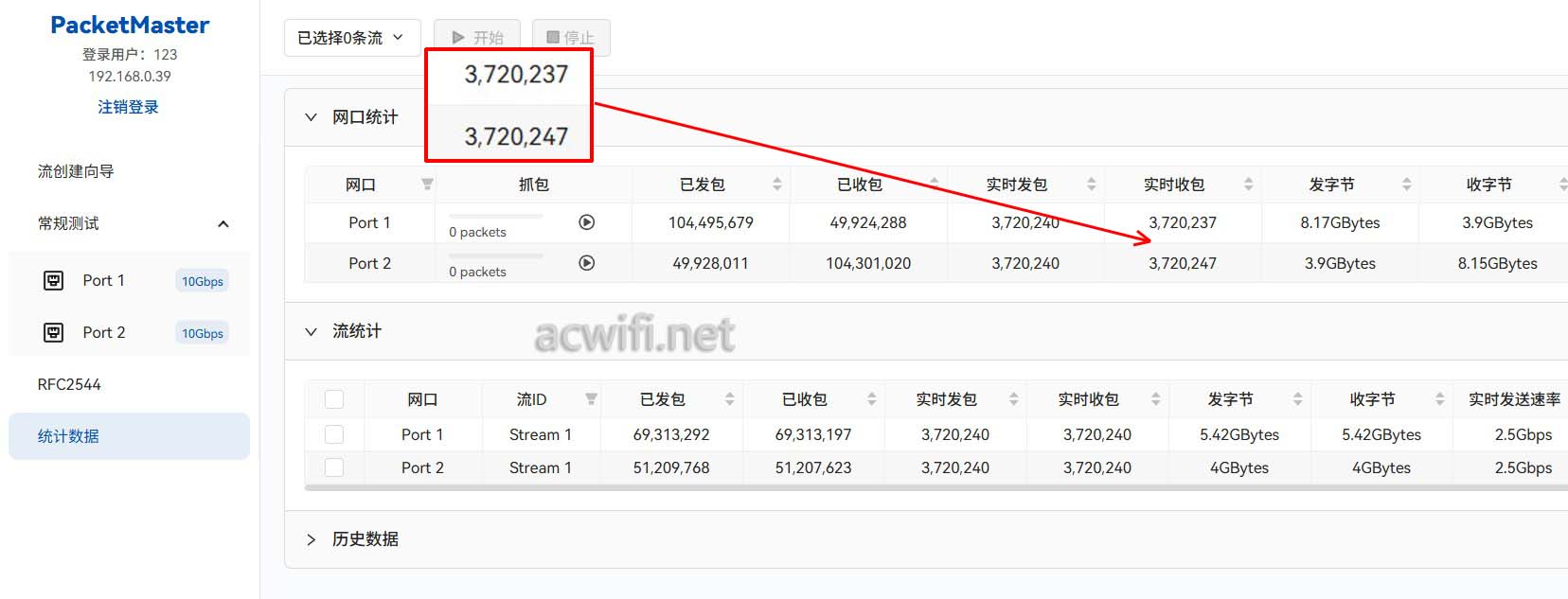
Task: Click the 注销登录 link
Action: [x=129, y=107]
